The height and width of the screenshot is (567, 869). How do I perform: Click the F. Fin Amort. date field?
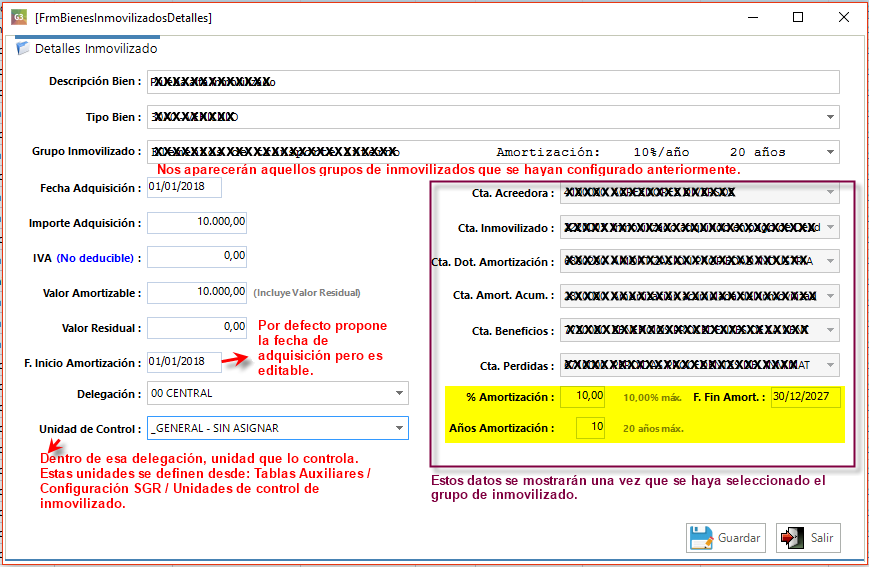805,396
